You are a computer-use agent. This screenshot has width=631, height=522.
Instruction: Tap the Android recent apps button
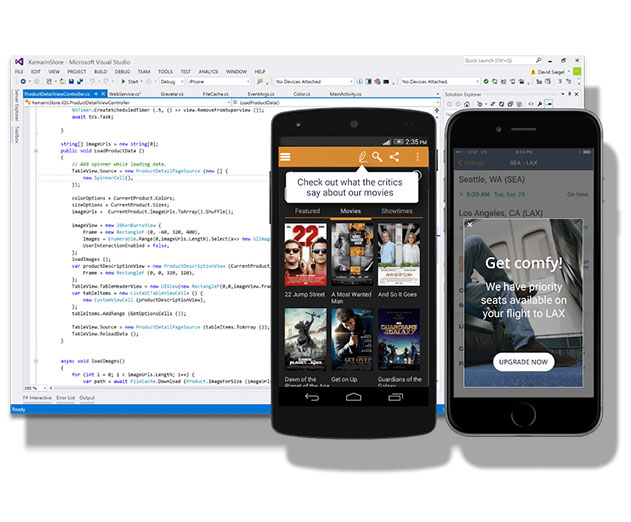tap(395, 398)
